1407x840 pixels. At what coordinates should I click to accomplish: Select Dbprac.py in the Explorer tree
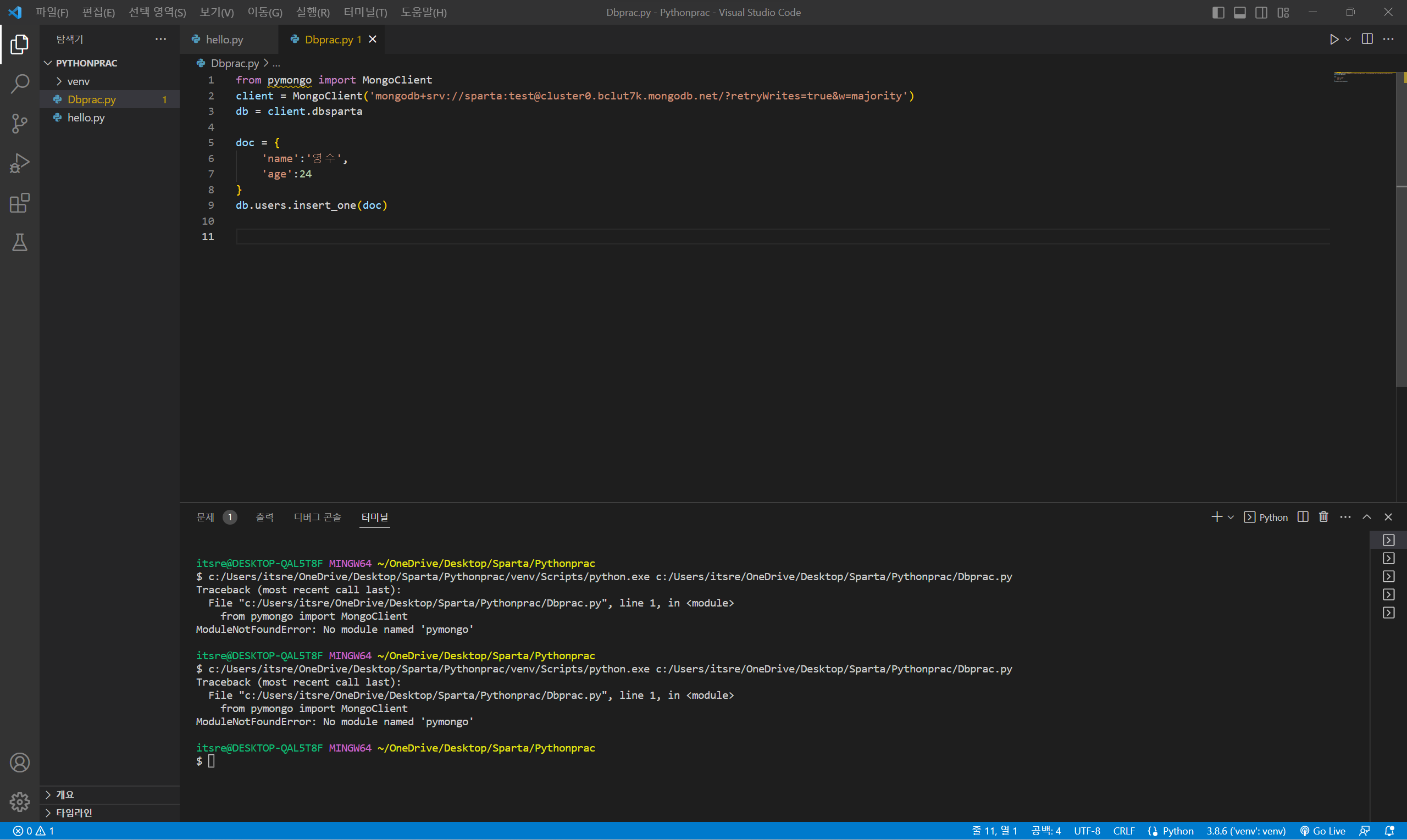pos(110,99)
